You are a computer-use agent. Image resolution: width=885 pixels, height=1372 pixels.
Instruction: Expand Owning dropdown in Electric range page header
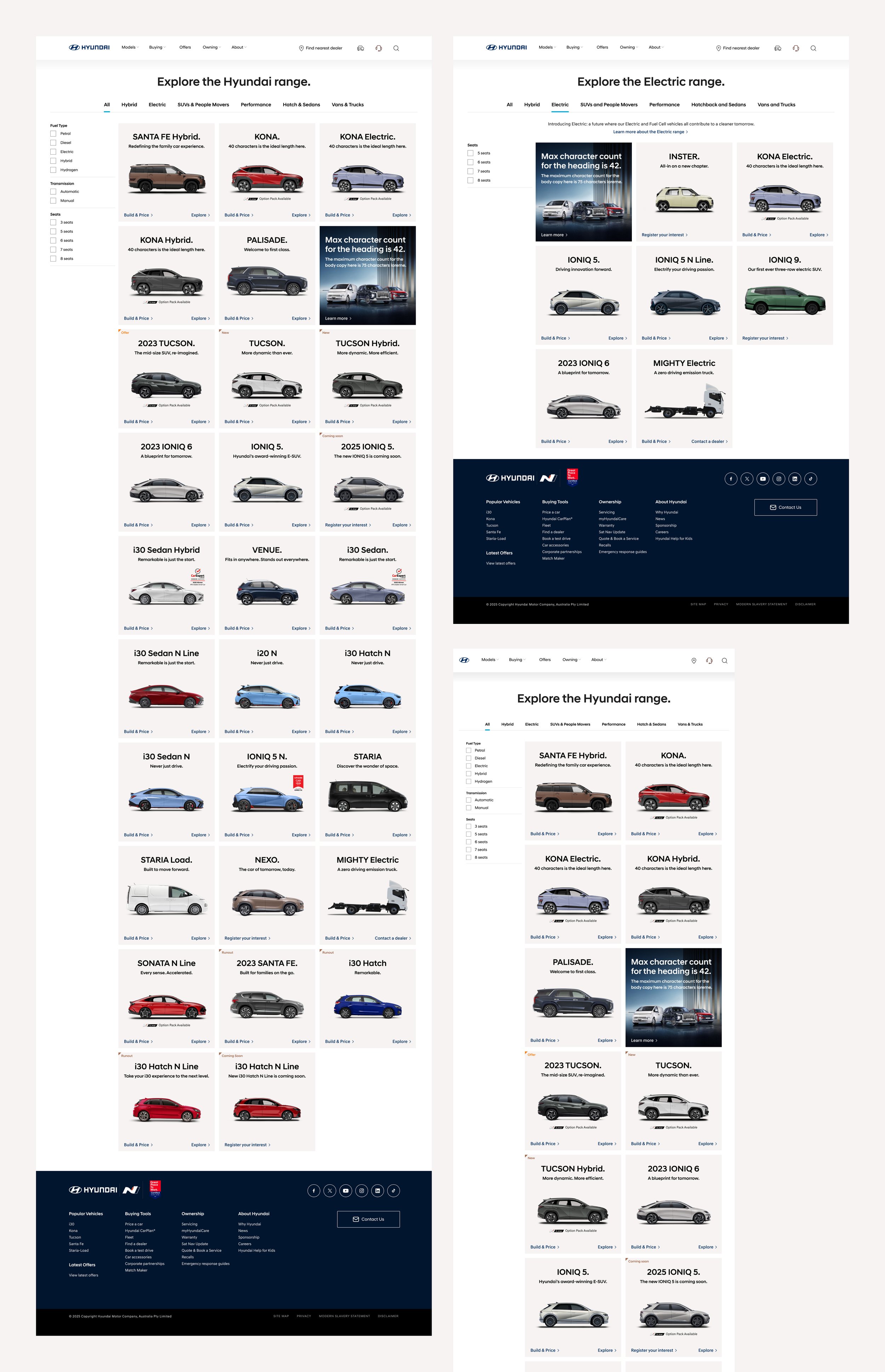(629, 48)
